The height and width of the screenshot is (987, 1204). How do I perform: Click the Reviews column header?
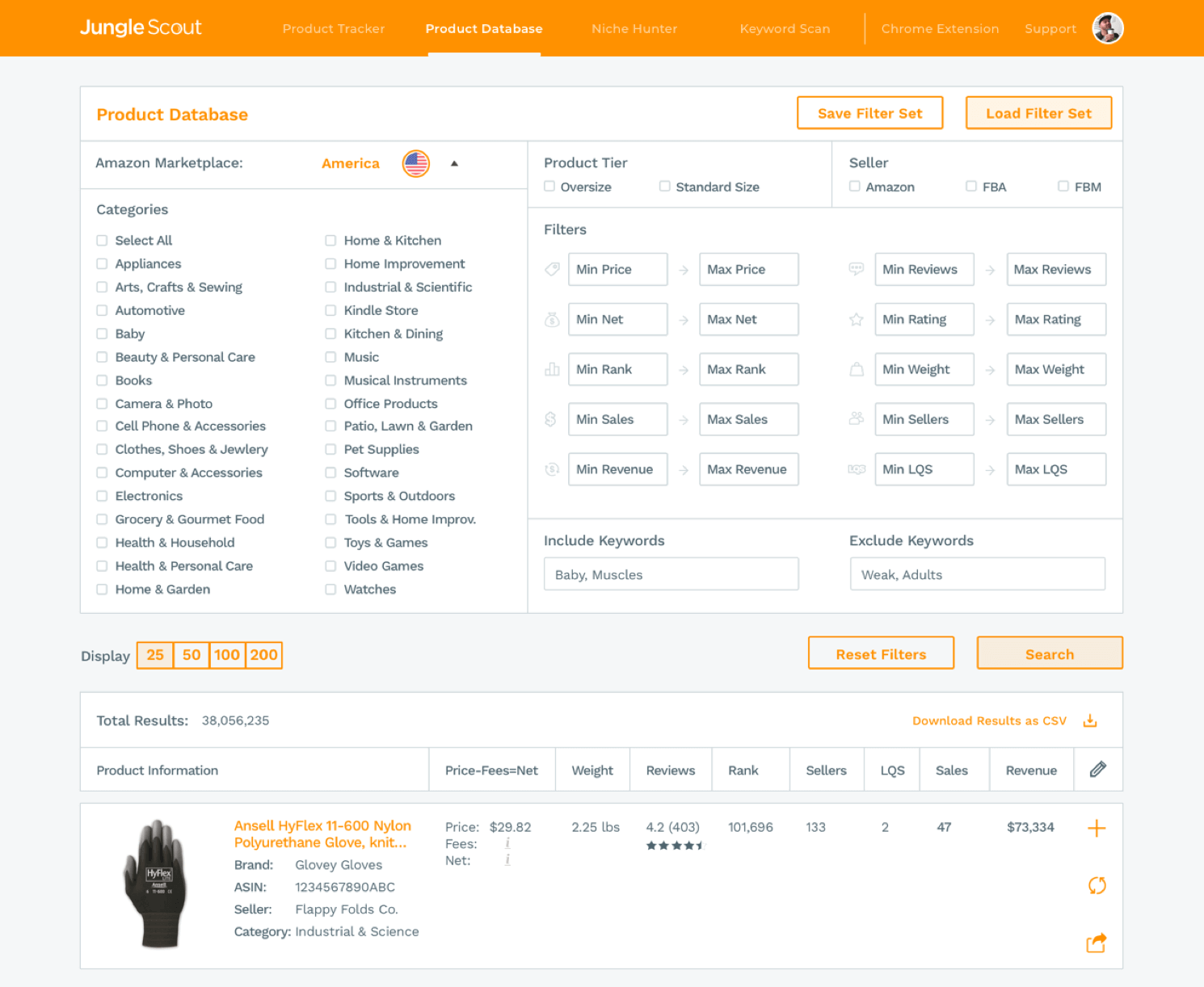click(671, 771)
